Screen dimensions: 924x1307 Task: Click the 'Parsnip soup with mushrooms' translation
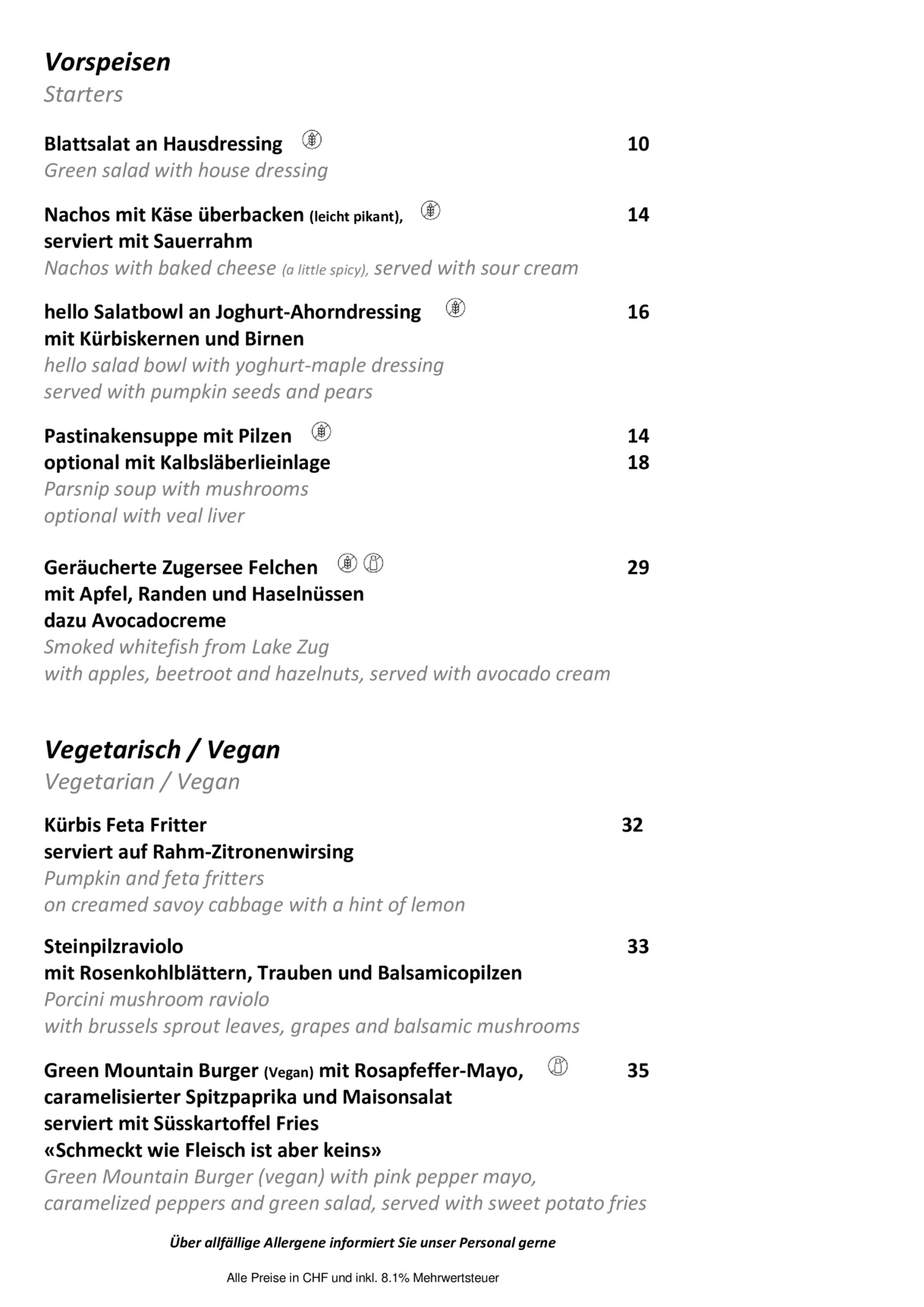tap(176, 489)
